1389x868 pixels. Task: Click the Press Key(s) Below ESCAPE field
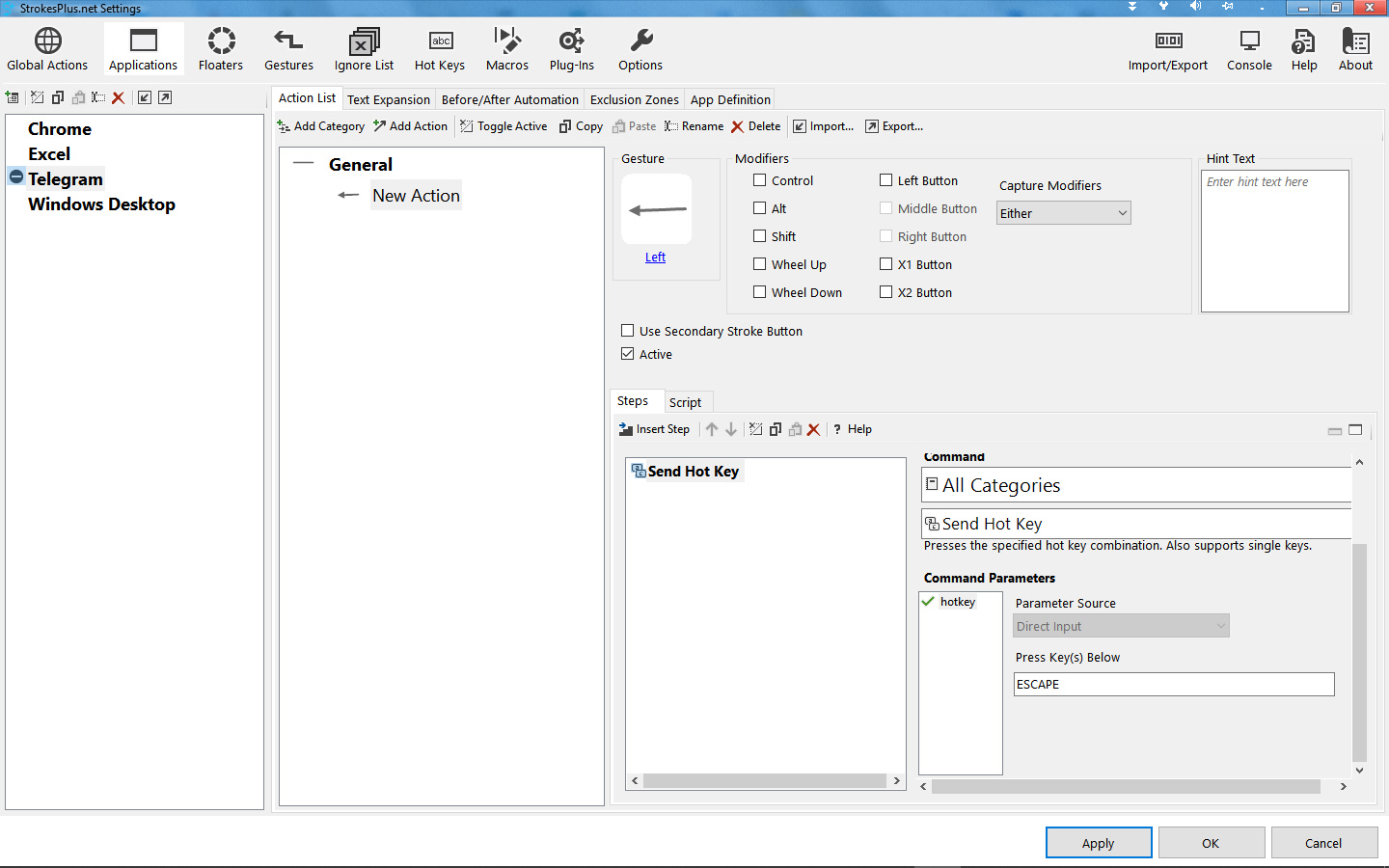tap(1174, 684)
